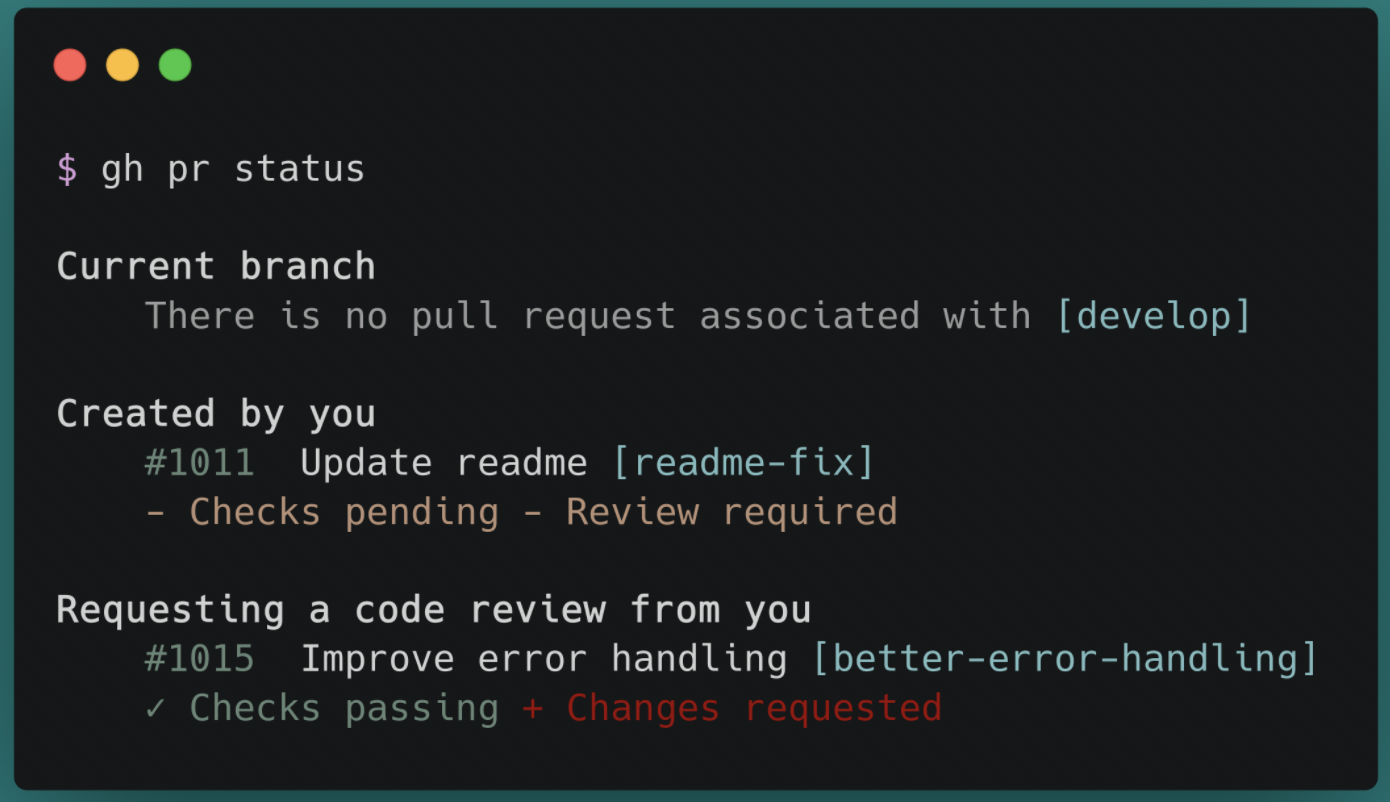The height and width of the screenshot is (802, 1390).
Task: Click the yellow minimize window button
Action: 122,65
